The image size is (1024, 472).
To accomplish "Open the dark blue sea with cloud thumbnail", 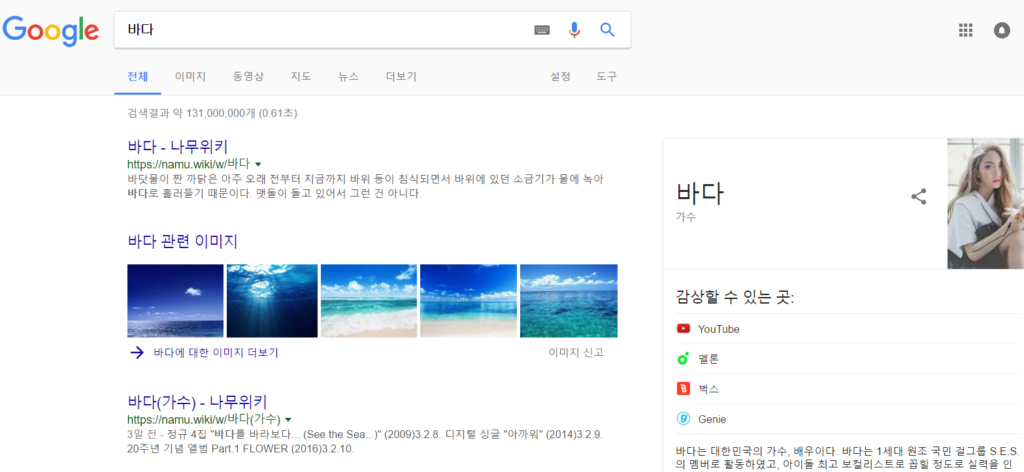I will click(175, 300).
